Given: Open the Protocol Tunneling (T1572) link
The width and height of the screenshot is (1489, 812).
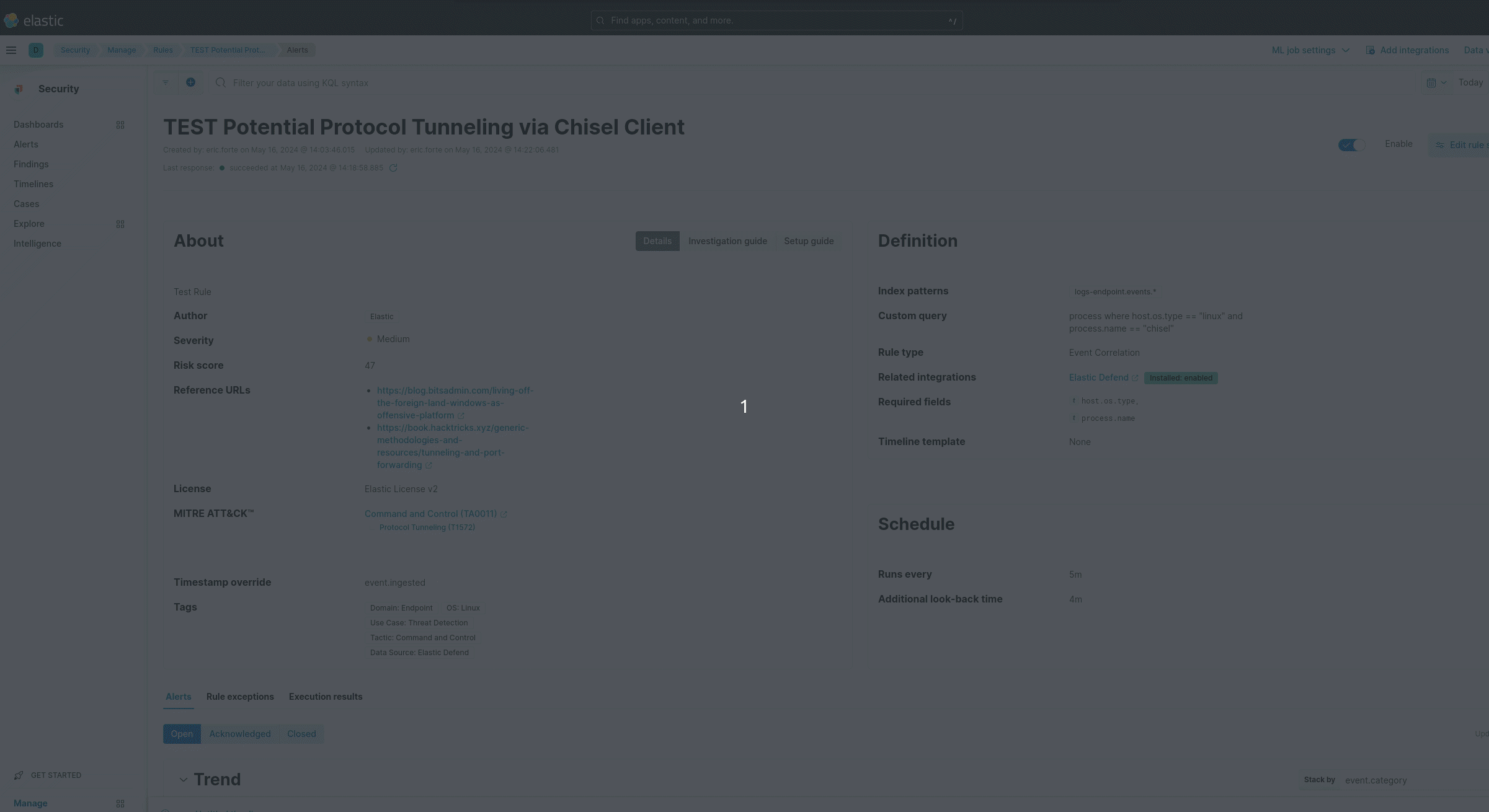Looking at the screenshot, I should pyautogui.click(x=427, y=527).
